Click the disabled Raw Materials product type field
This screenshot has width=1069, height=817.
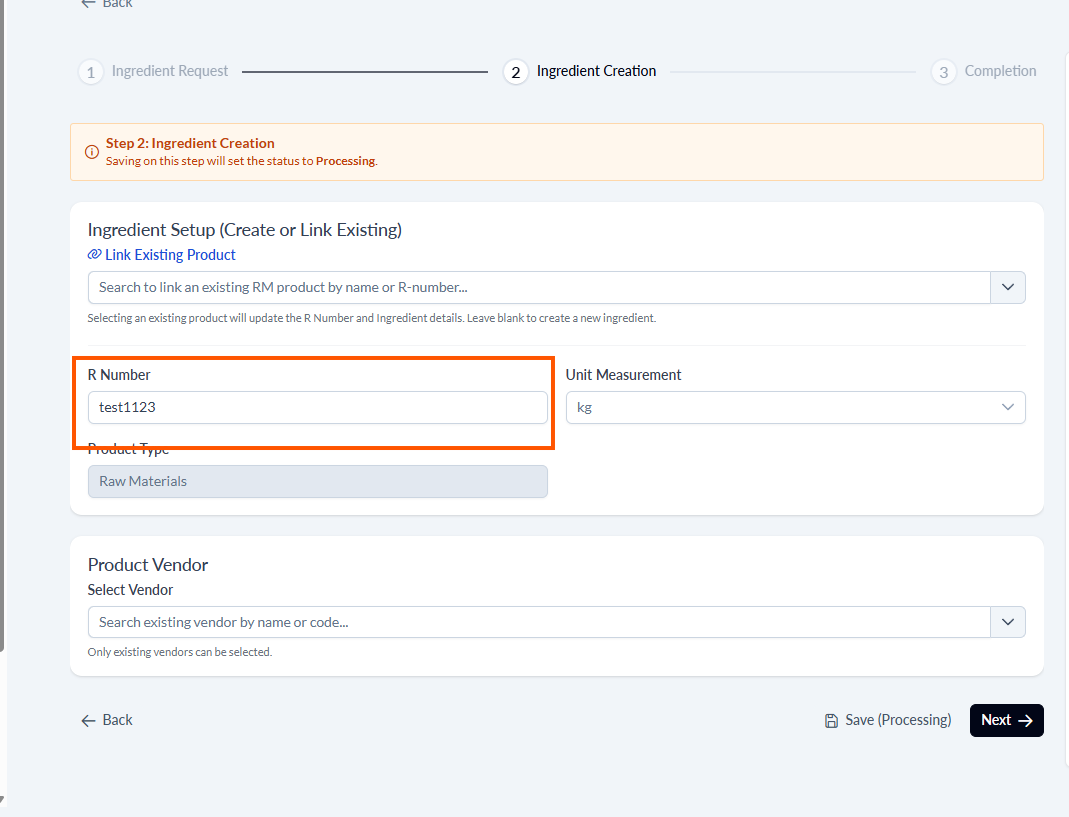[318, 481]
